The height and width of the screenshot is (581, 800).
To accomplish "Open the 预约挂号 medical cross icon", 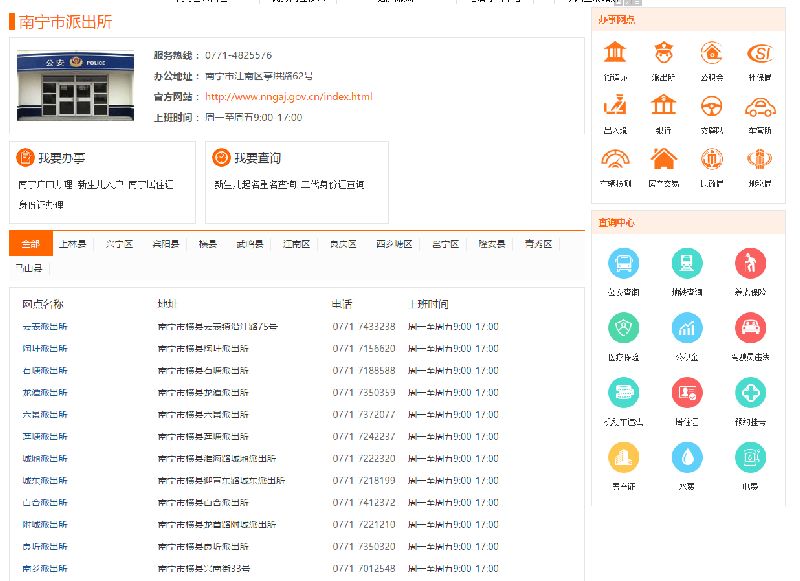I will point(750,393).
